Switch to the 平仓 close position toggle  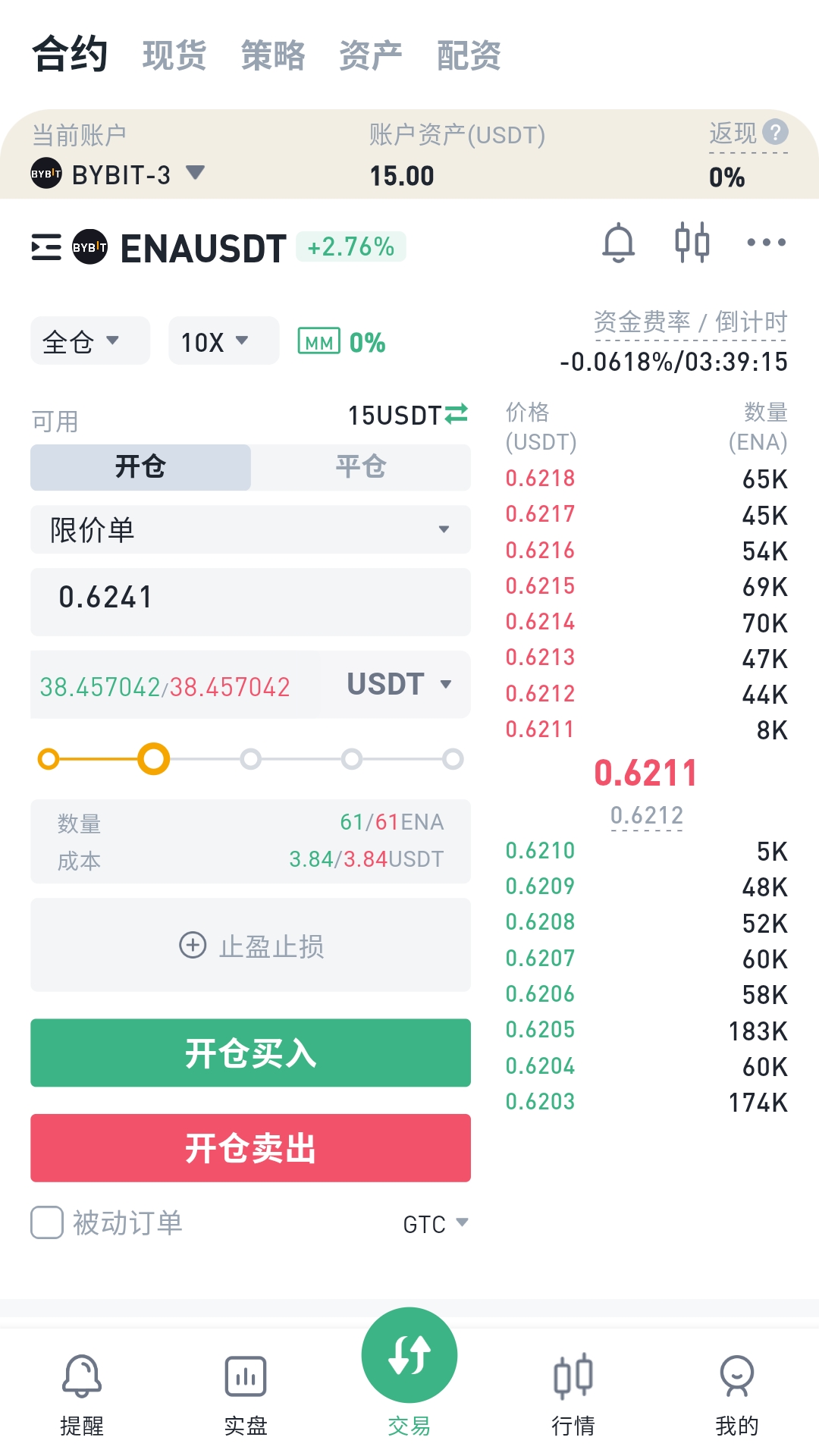pos(361,466)
